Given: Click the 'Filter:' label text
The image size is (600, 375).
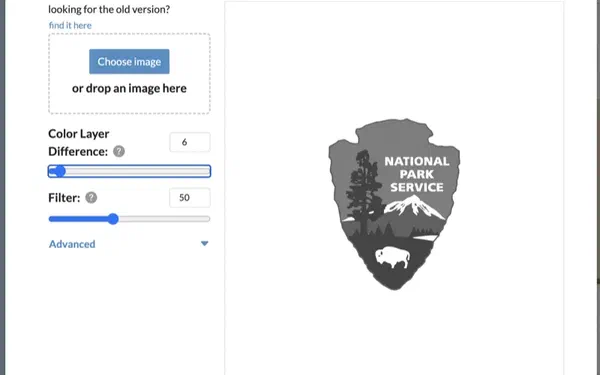Looking at the screenshot, I should 64,197.
